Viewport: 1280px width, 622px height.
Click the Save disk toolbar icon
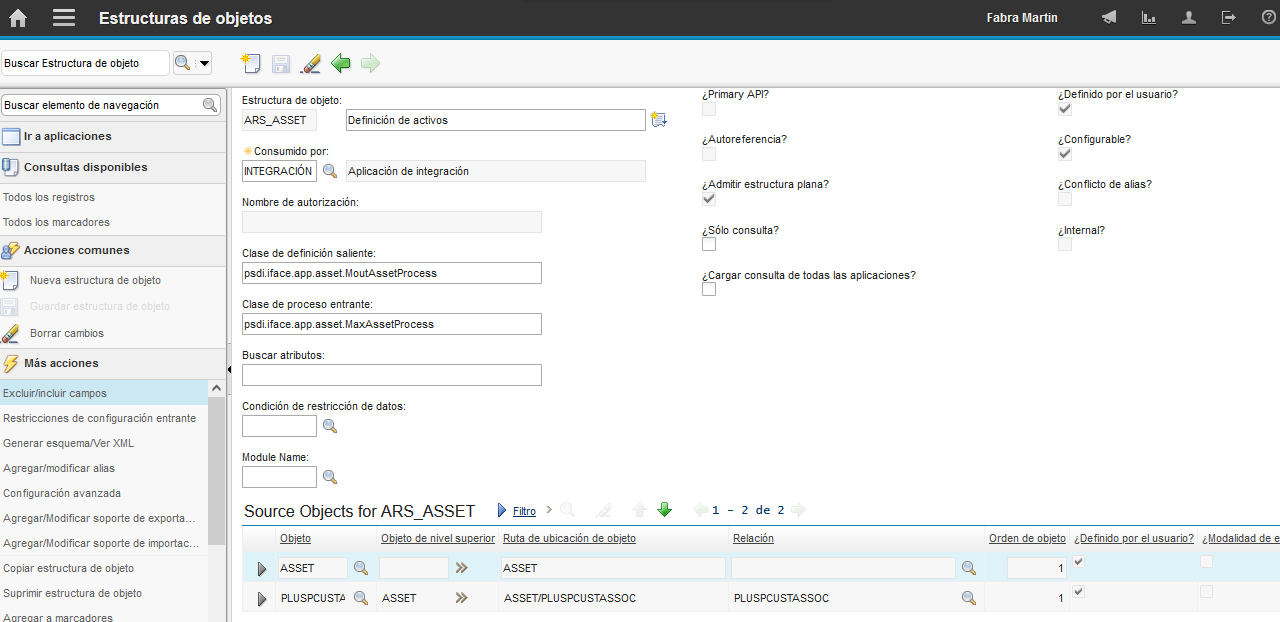(x=281, y=64)
